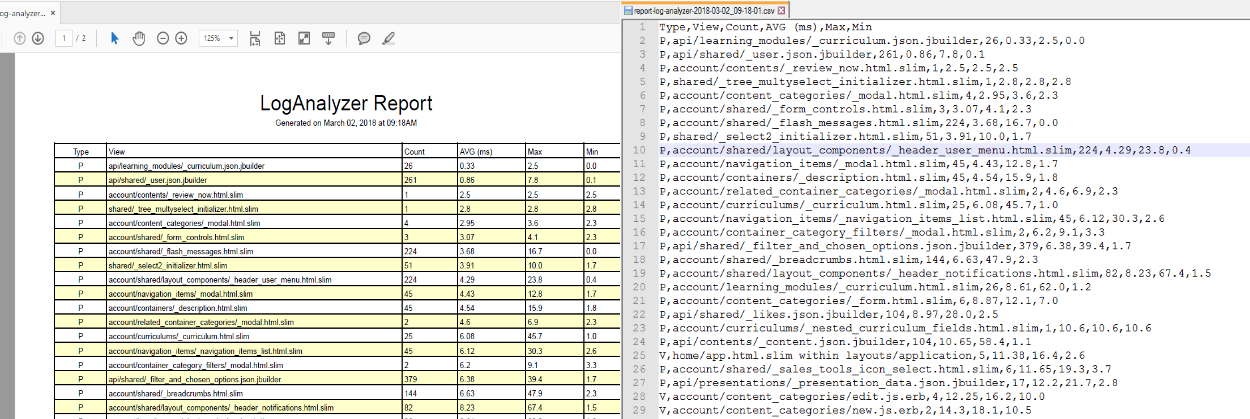
Task: Click the Min column header in table
Action: tap(590, 151)
